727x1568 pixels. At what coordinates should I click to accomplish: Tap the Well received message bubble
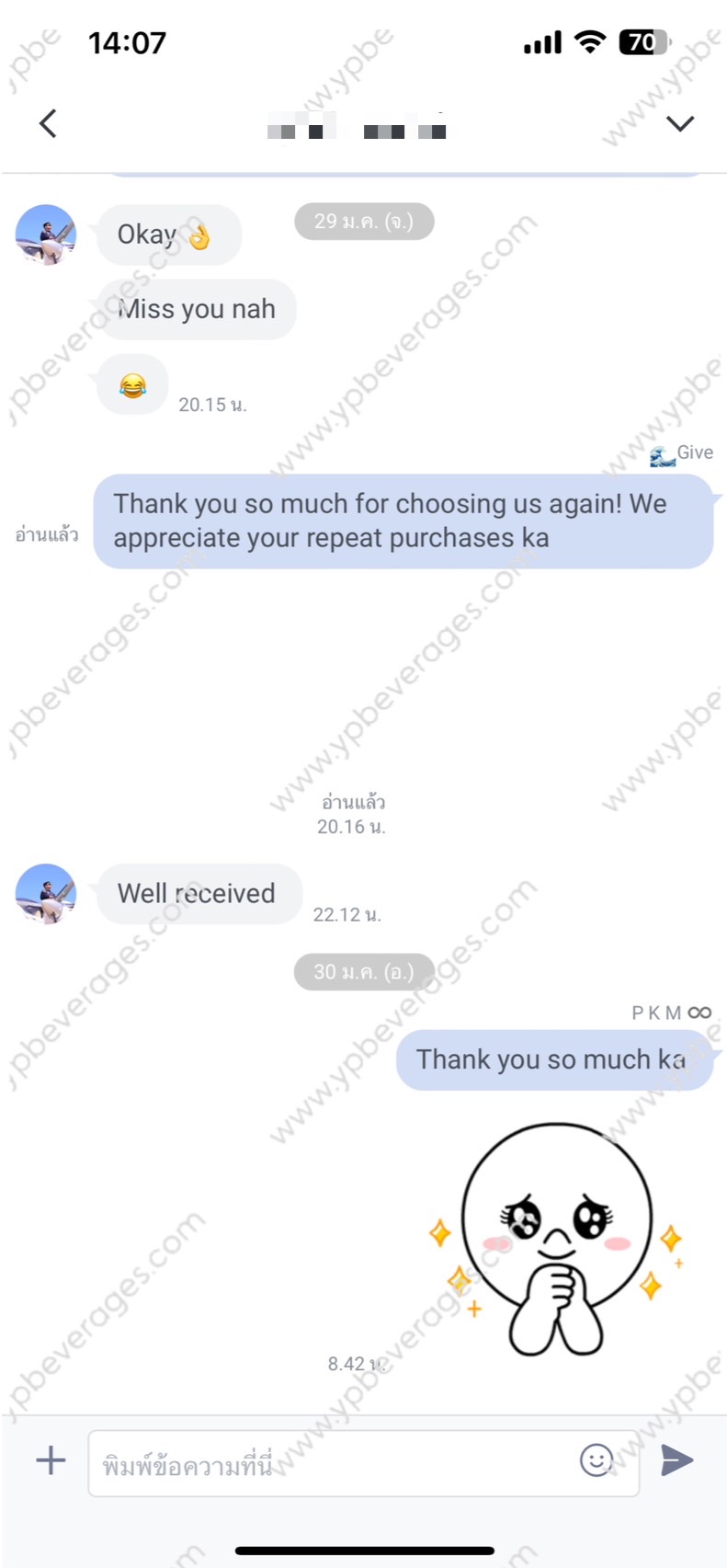point(199,893)
